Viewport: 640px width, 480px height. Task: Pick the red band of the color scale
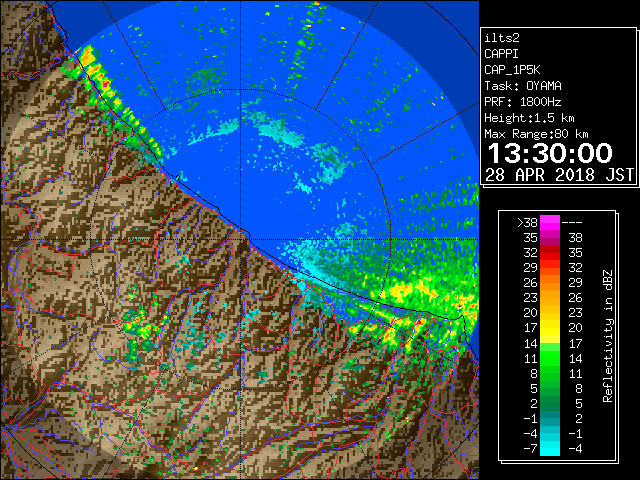click(x=550, y=253)
